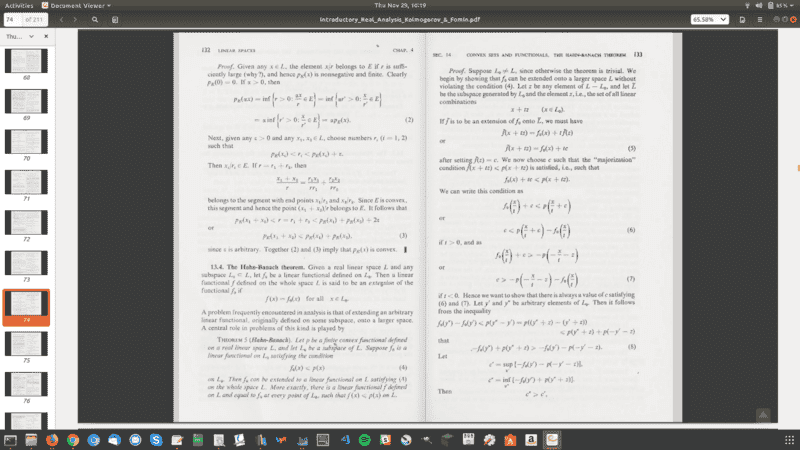Launch Firefox from the taskbar
Image resolution: width=800 pixels, height=450 pixels.
click(x=49, y=439)
